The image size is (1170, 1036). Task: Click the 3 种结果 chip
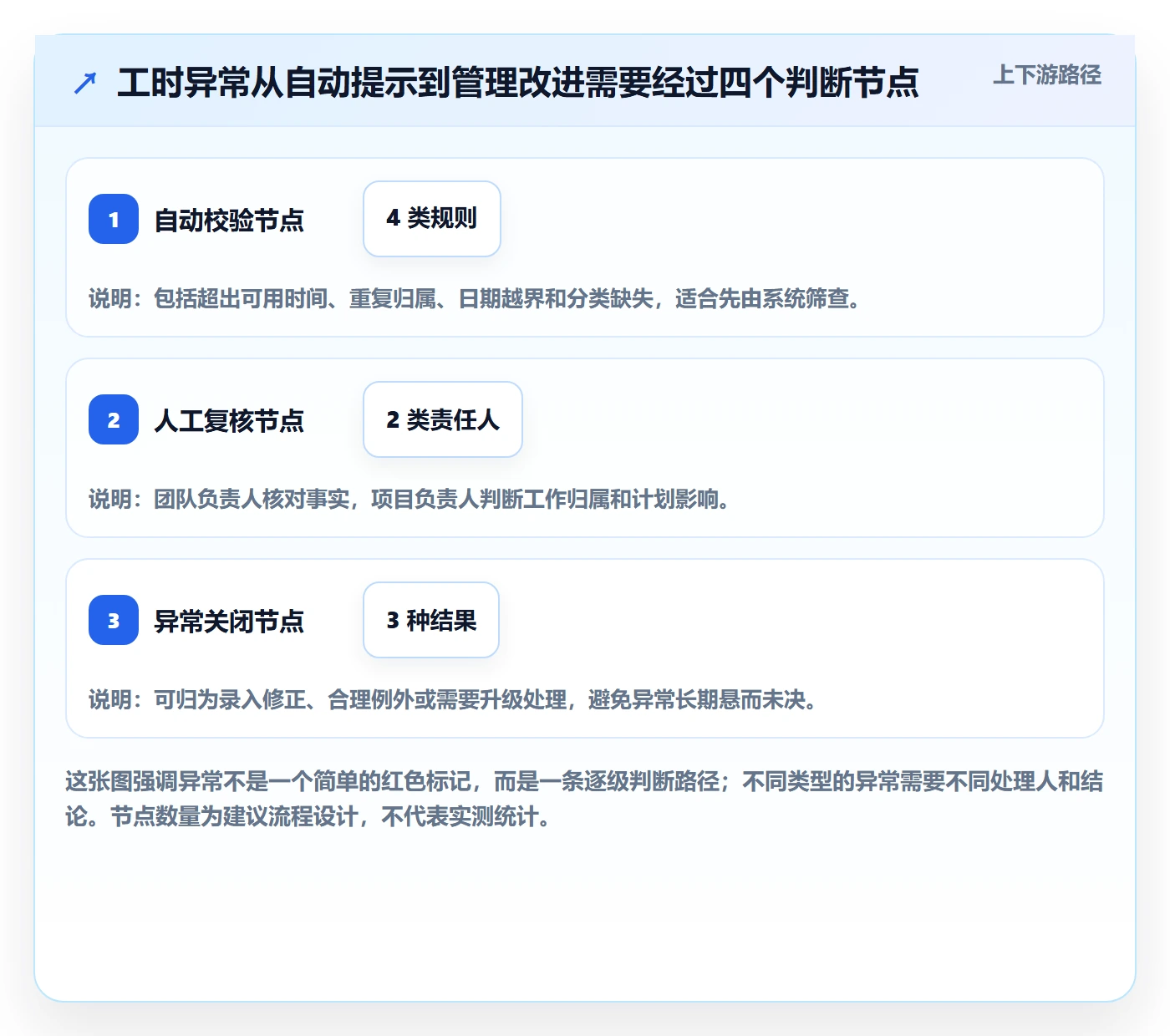coord(431,620)
